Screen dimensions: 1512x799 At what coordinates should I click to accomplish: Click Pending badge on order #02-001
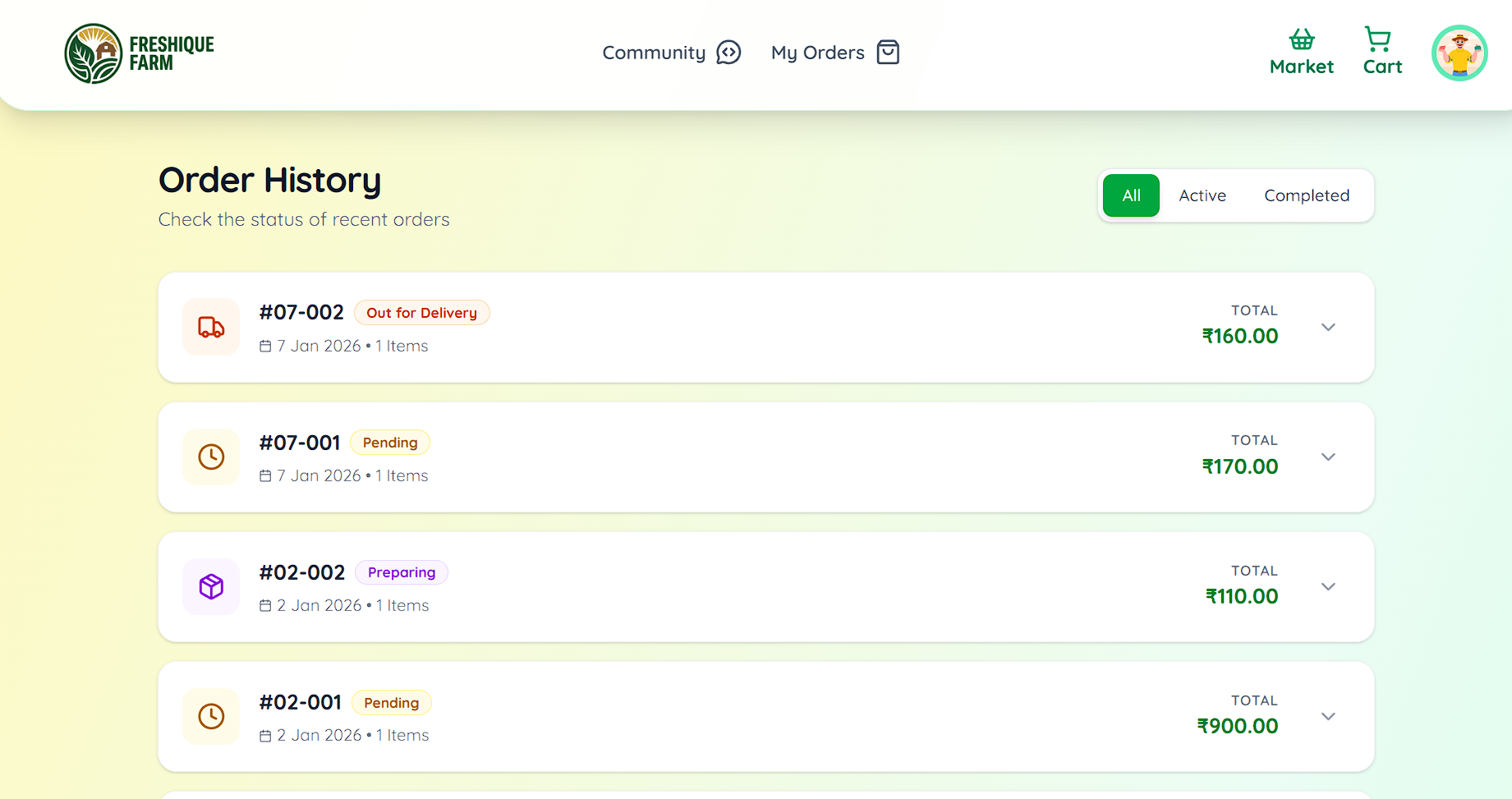392,703
